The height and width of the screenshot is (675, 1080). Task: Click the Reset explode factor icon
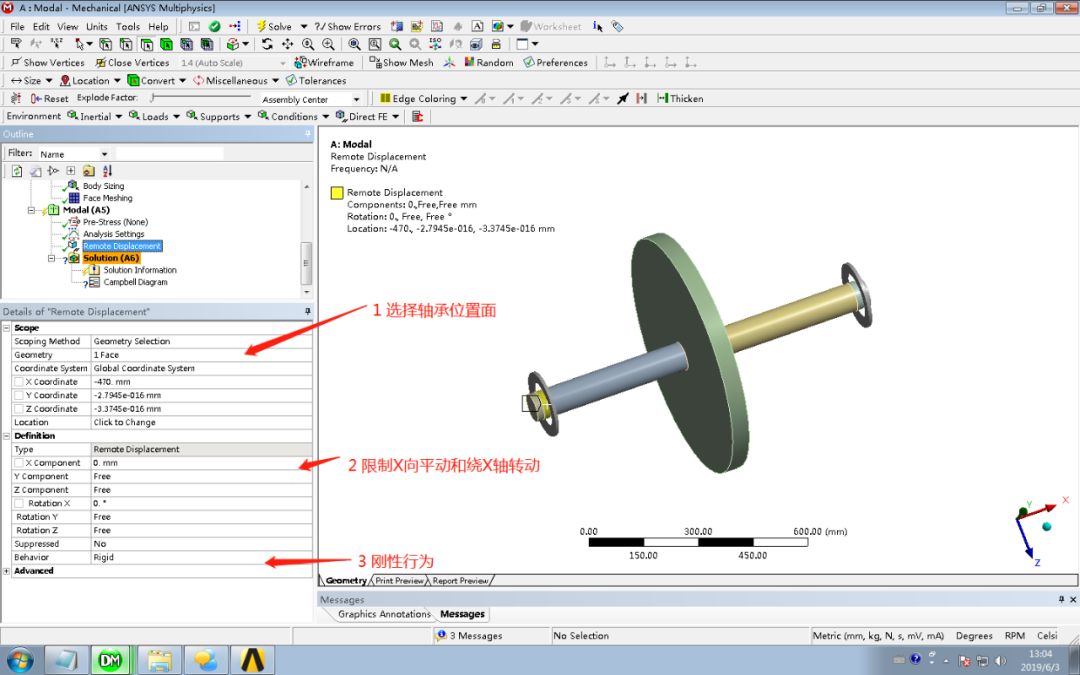coord(36,98)
